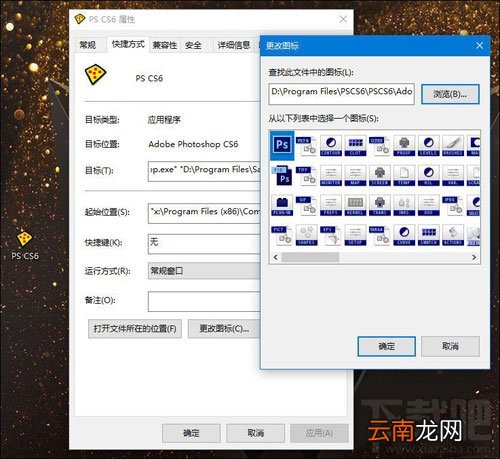Select the TARGA file icon
The width and height of the screenshot is (500, 459).
coord(380,235)
